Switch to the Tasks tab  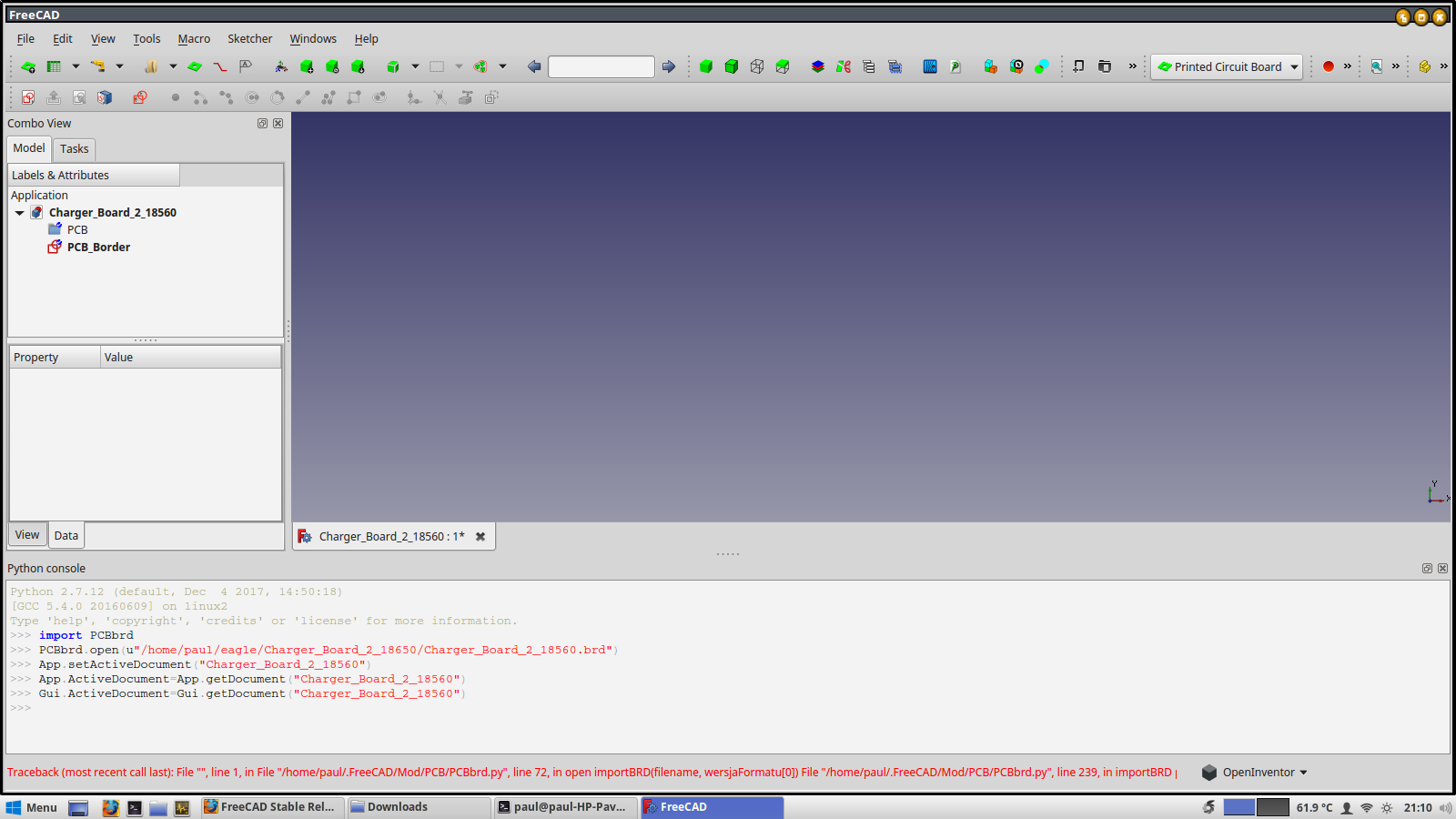pos(75,149)
